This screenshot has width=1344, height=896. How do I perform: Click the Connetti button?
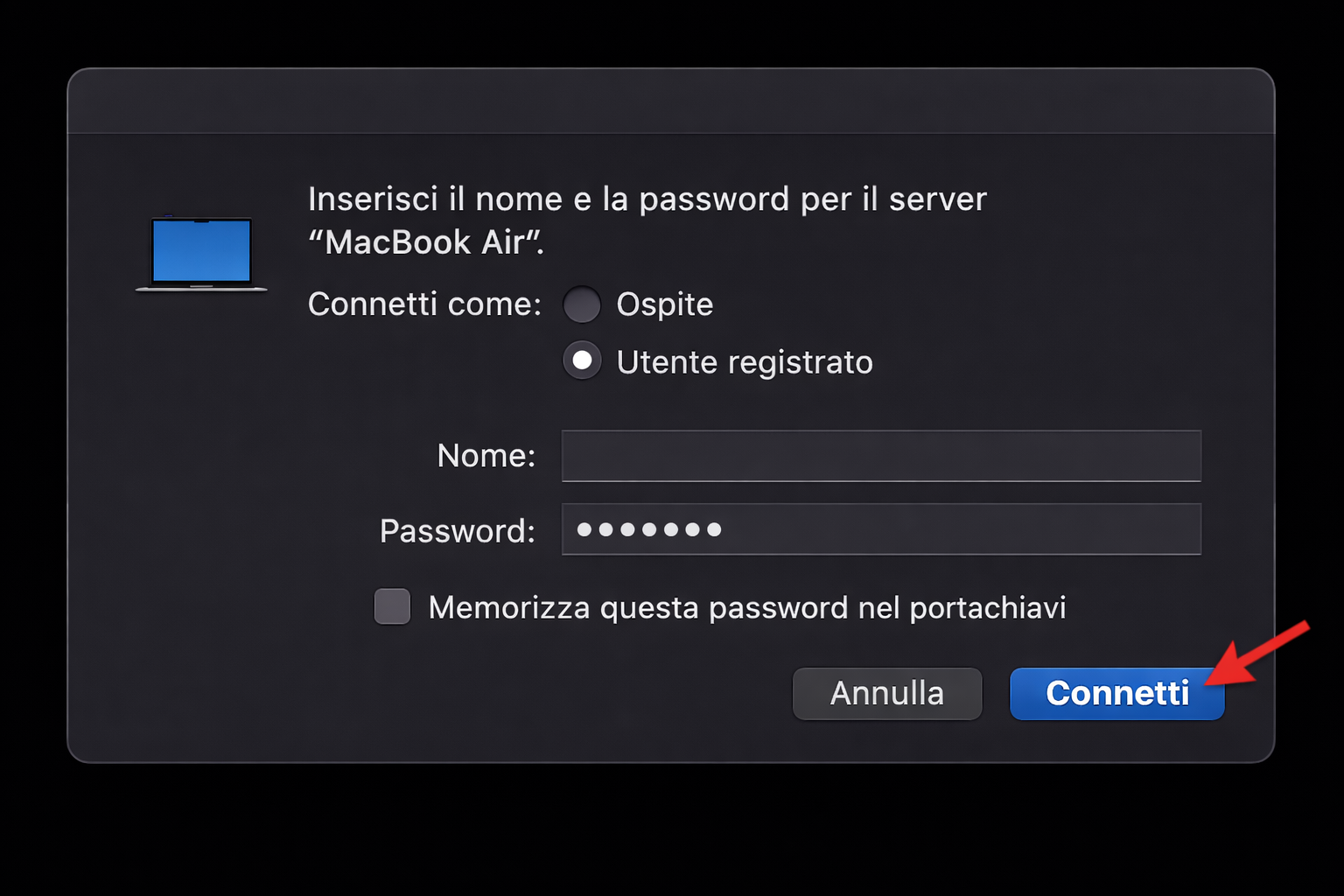click(x=1116, y=693)
